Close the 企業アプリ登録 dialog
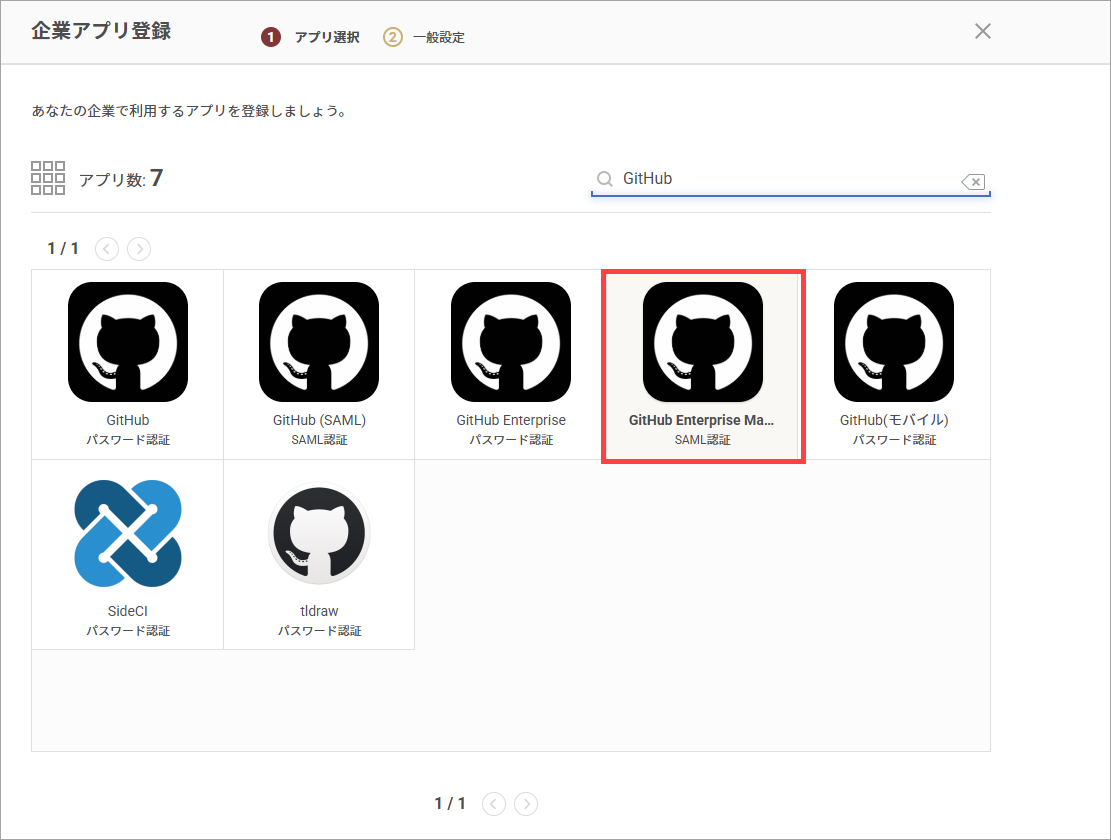 (983, 31)
